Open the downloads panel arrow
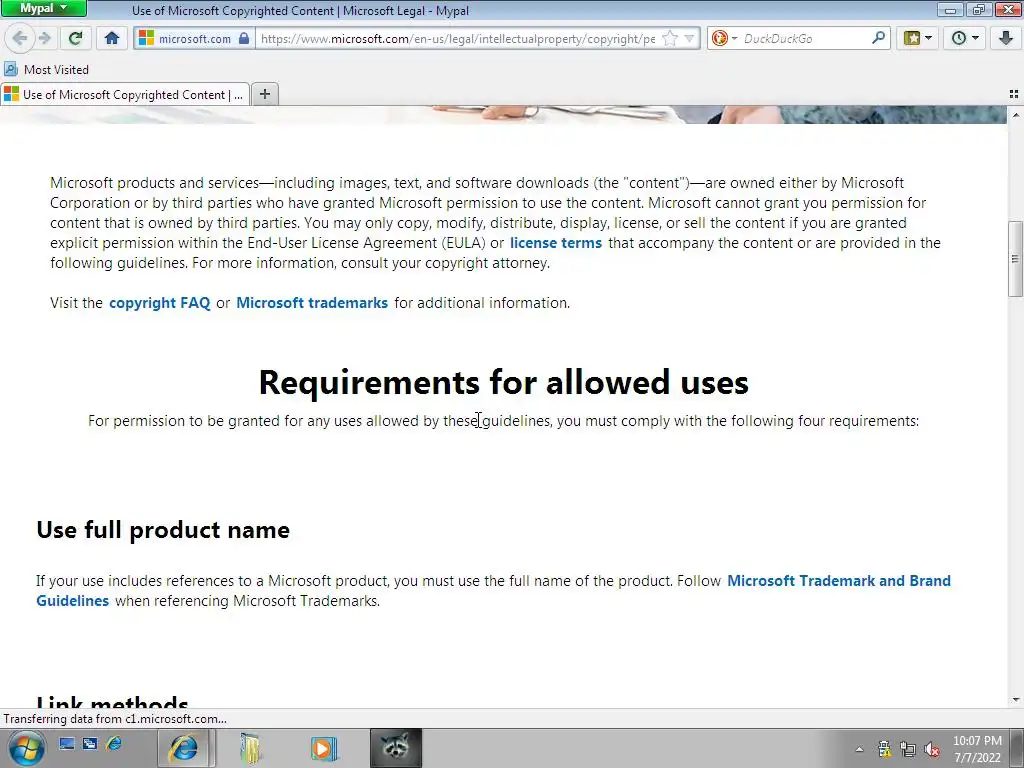 (x=1006, y=38)
